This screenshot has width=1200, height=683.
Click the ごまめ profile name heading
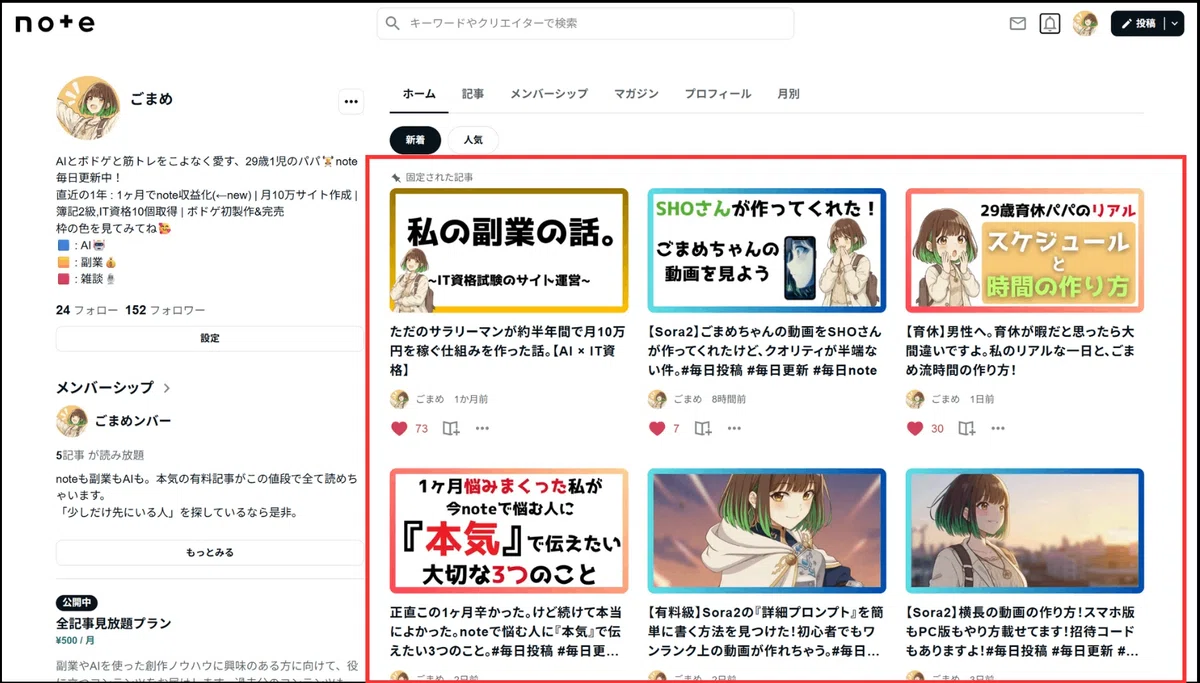pyautogui.click(x=152, y=99)
